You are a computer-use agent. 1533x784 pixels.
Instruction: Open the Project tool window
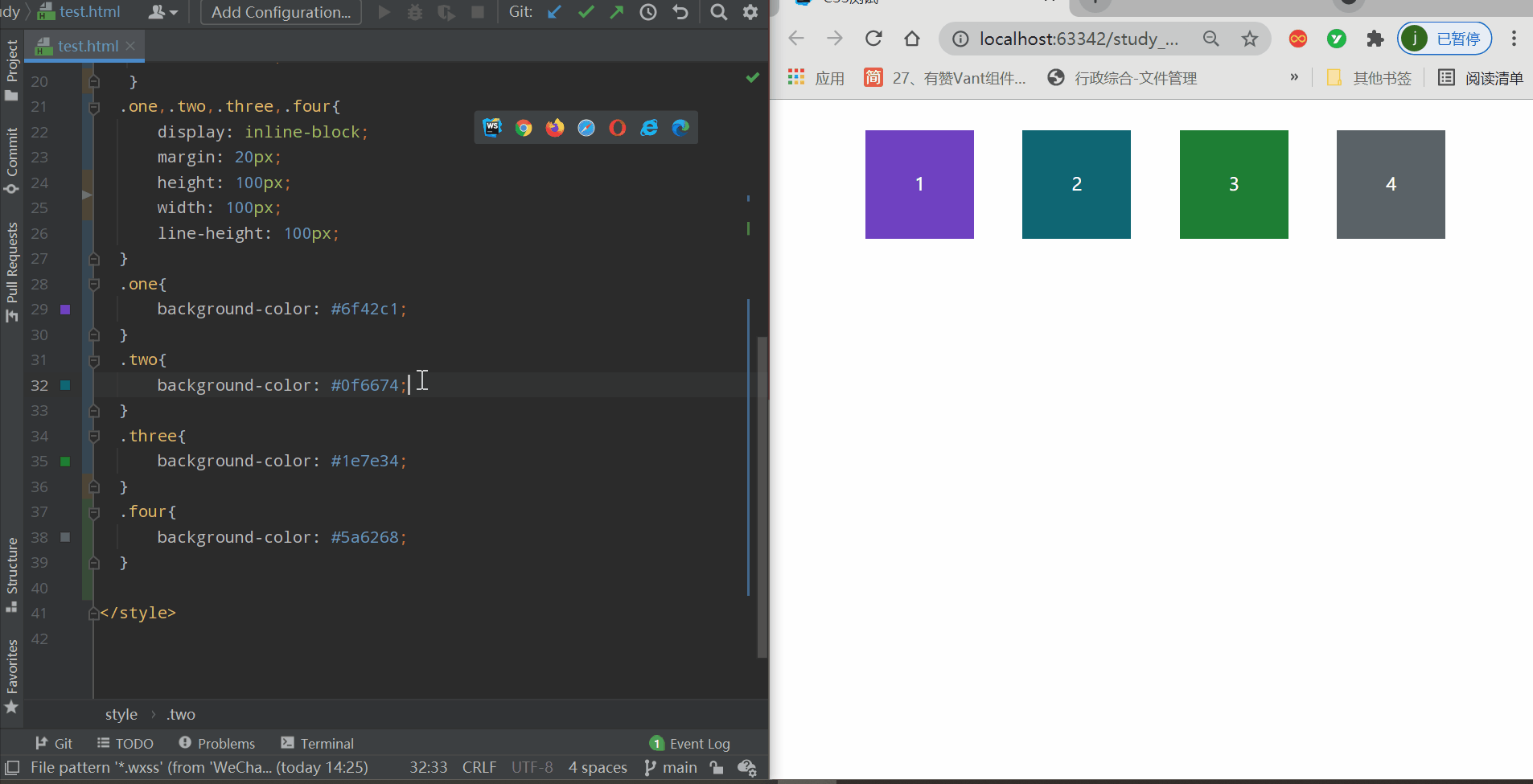pyautogui.click(x=11, y=70)
